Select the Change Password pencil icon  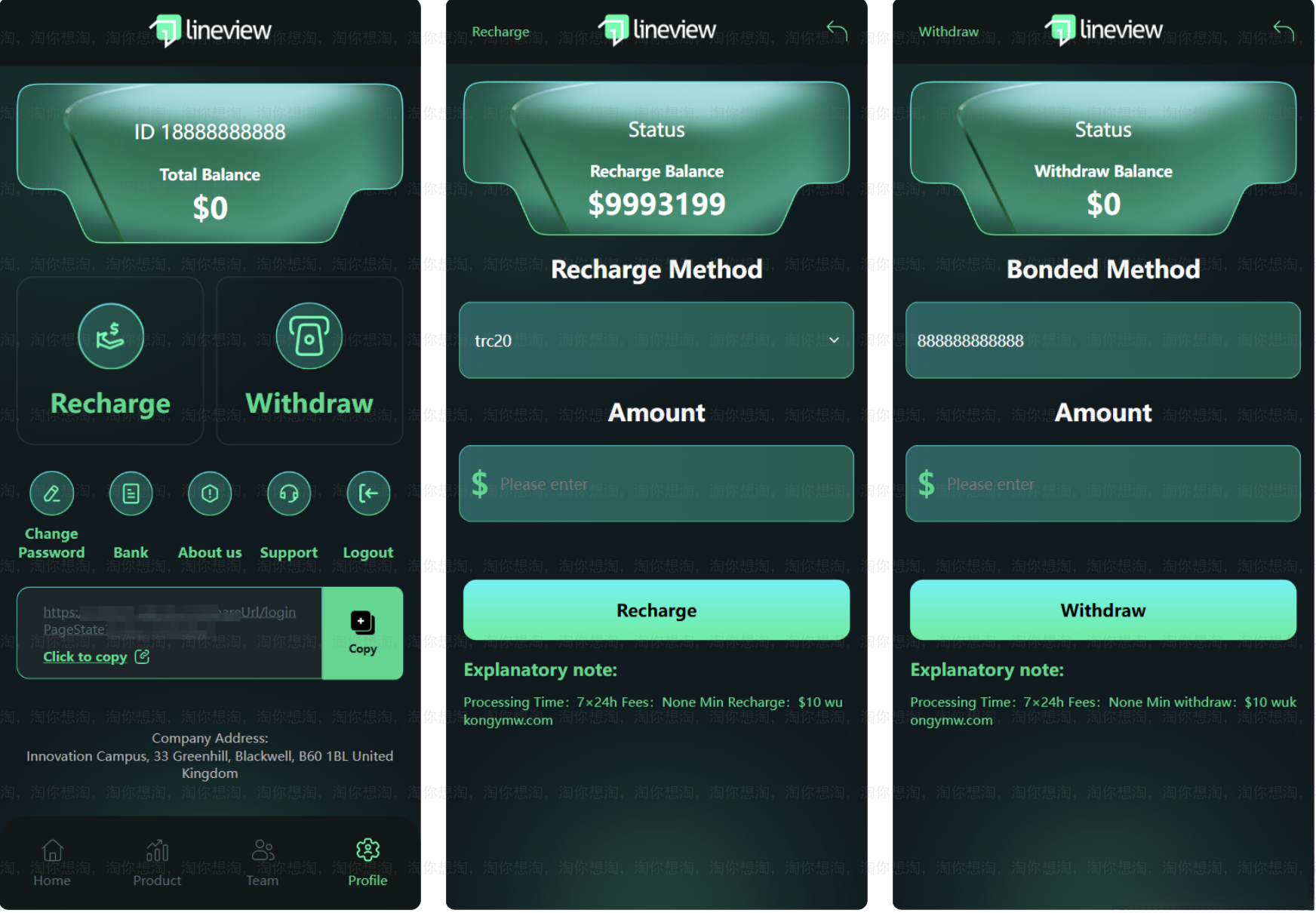coord(52,493)
